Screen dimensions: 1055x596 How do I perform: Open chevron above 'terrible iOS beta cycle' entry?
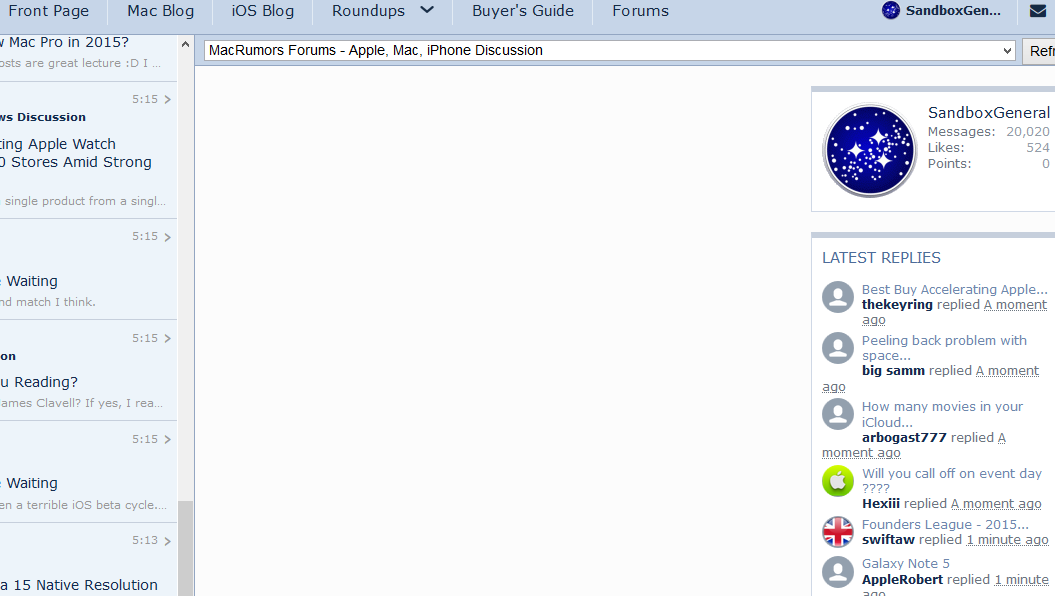pos(168,439)
